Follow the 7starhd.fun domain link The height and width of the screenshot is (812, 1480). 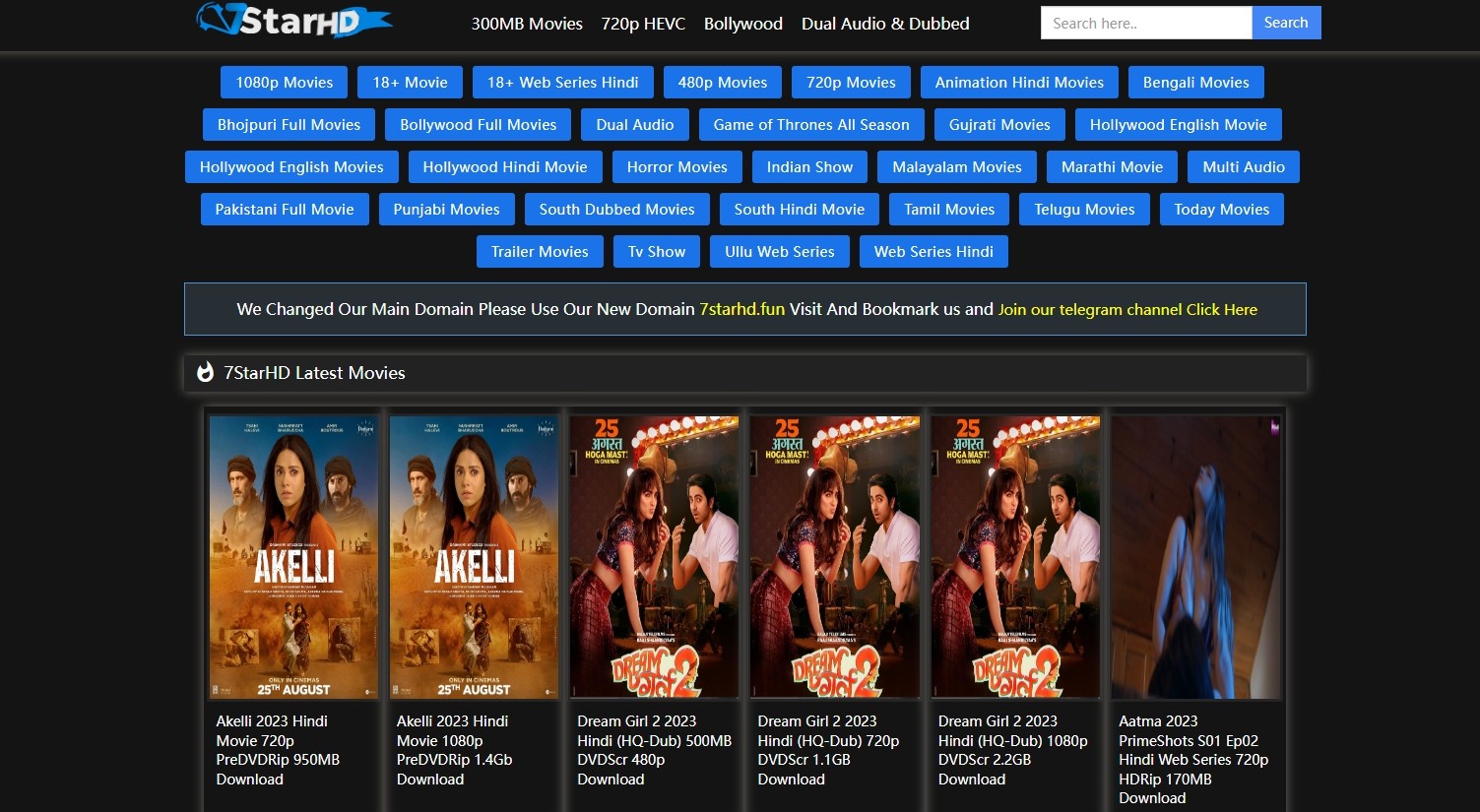(x=742, y=309)
